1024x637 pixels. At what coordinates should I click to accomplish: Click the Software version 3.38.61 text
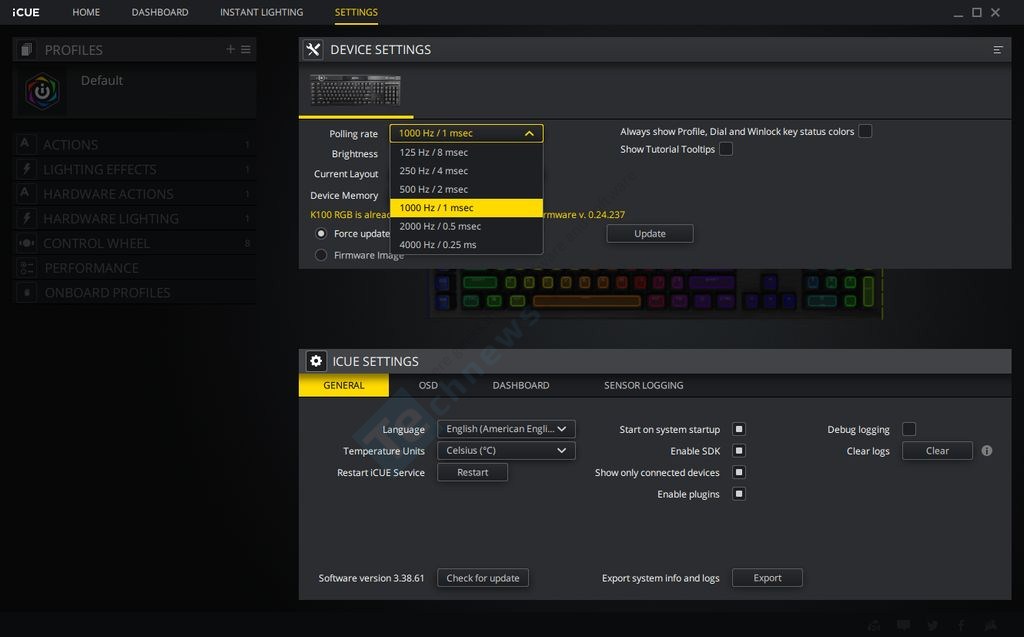371,578
